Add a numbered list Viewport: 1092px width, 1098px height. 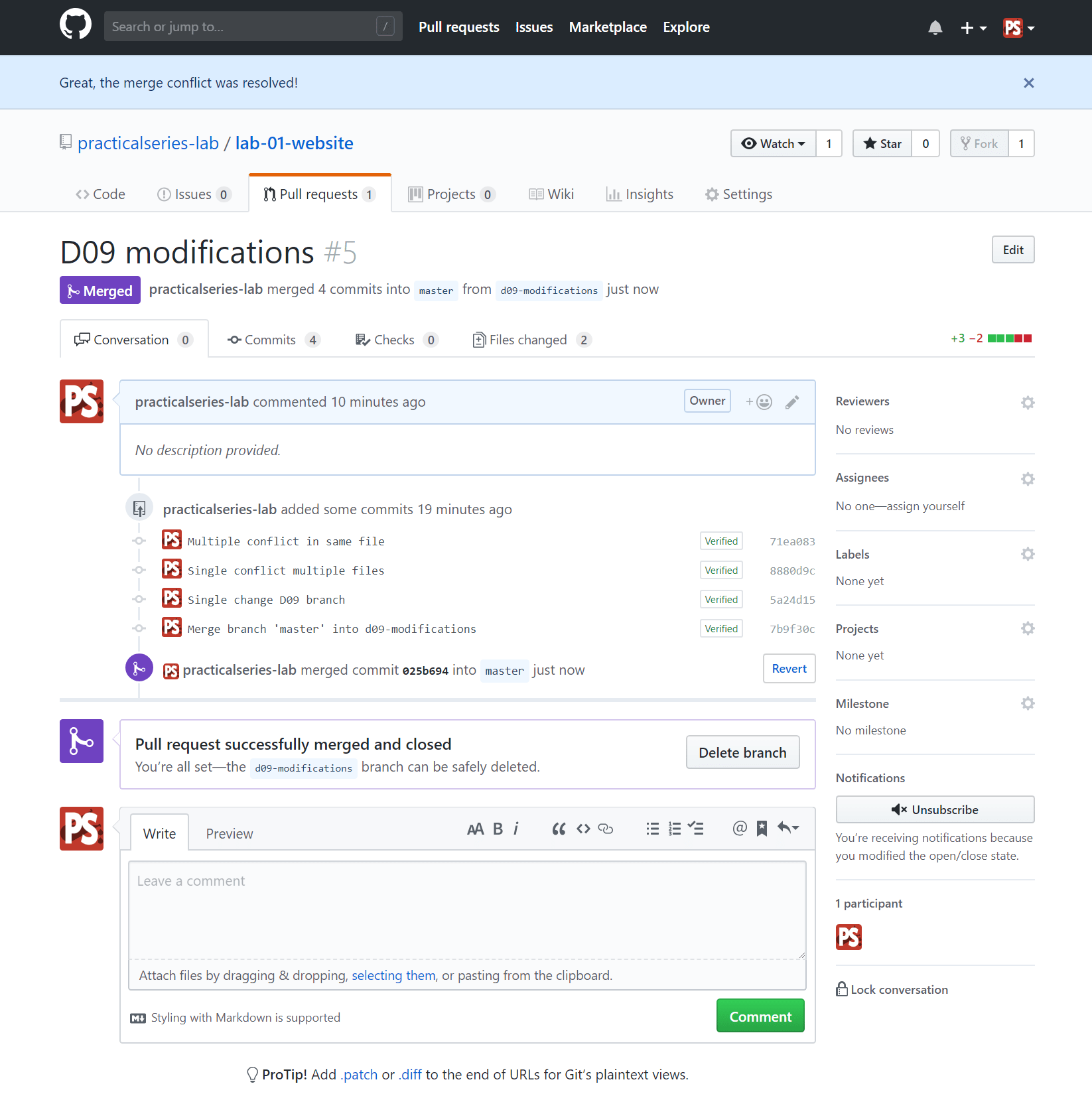(x=675, y=829)
